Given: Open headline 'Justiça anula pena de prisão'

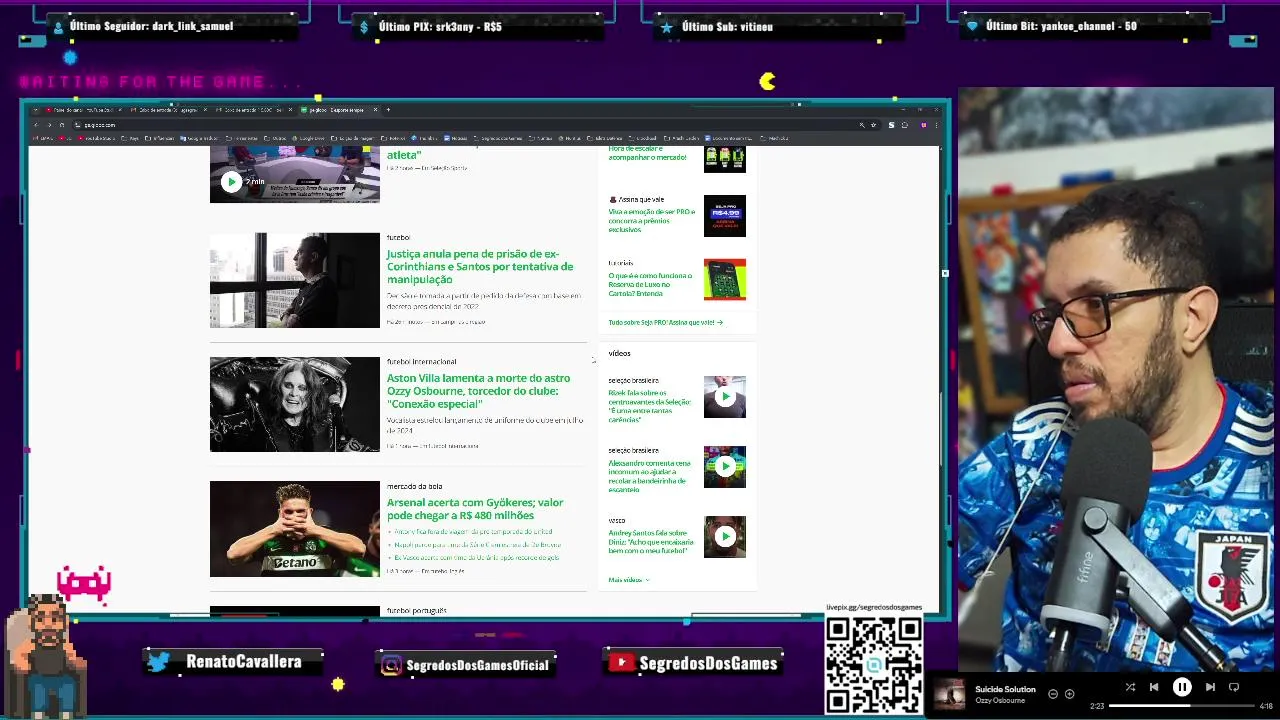Looking at the screenshot, I should point(480,266).
